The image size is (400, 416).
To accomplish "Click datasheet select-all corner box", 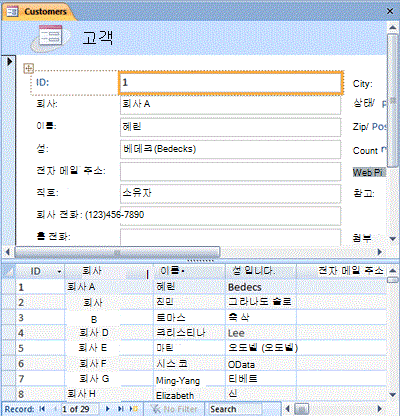I will click(9, 271).
